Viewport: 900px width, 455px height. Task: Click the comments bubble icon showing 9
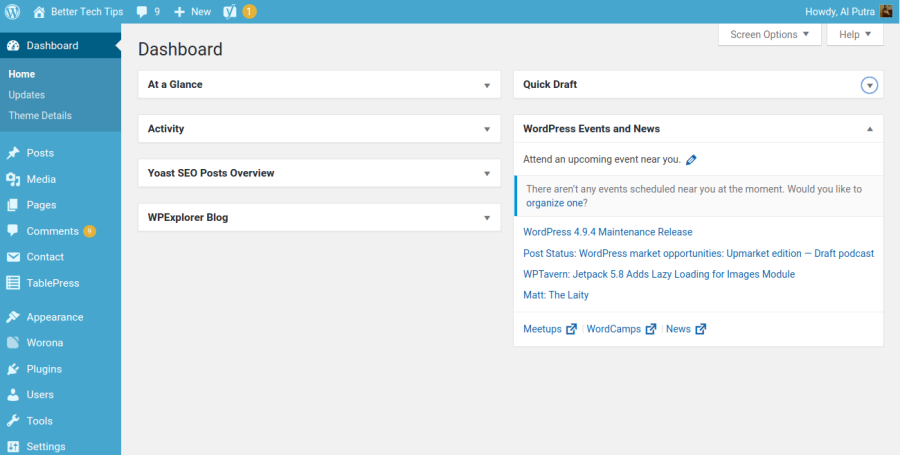[x=143, y=12]
